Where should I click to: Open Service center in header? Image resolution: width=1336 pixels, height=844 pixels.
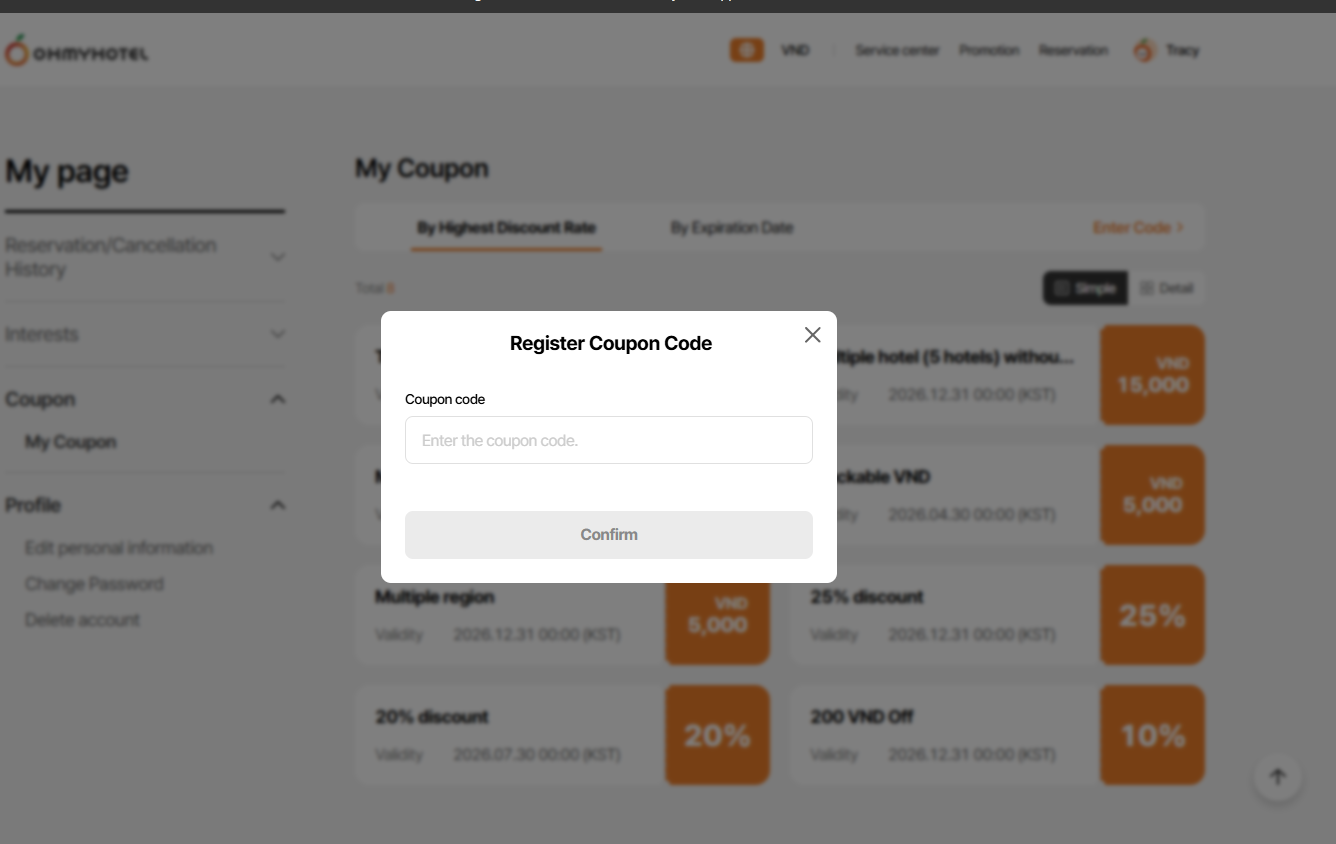[x=896, y=50]
